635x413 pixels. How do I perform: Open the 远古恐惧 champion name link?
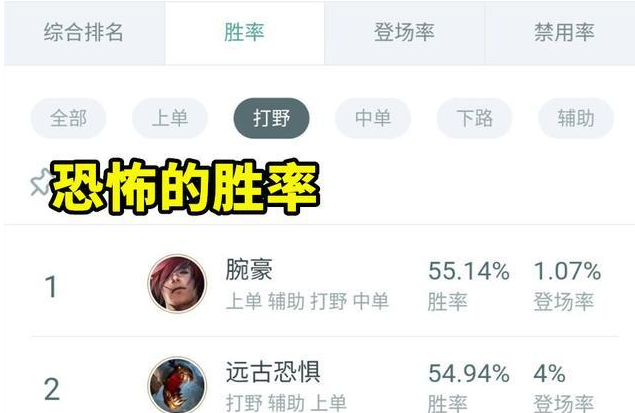pos(273,372)
